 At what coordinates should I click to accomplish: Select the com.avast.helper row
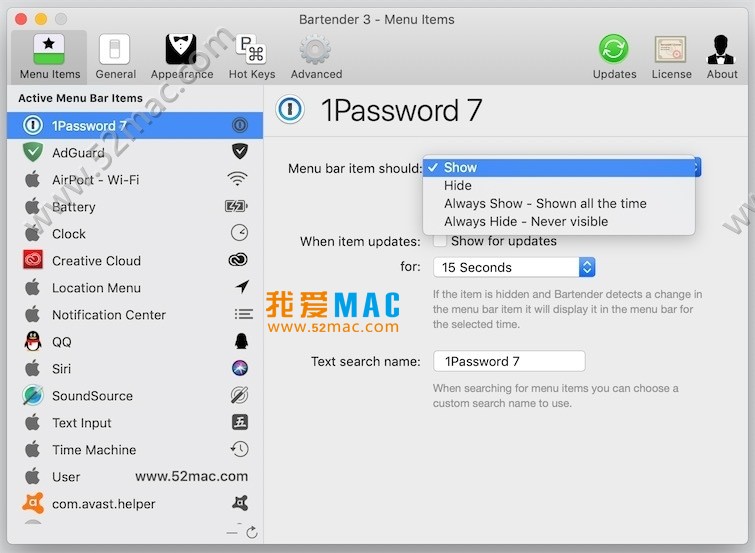pos(135,503)
